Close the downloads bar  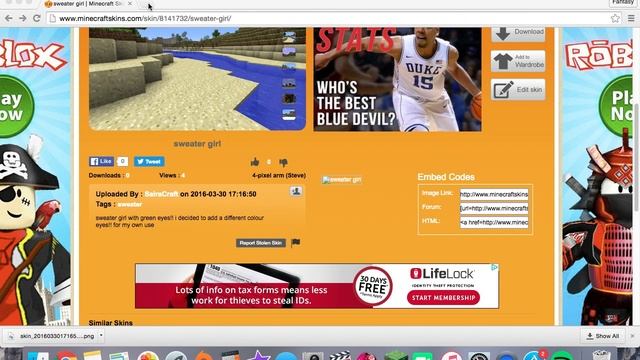tap(633, 336)
